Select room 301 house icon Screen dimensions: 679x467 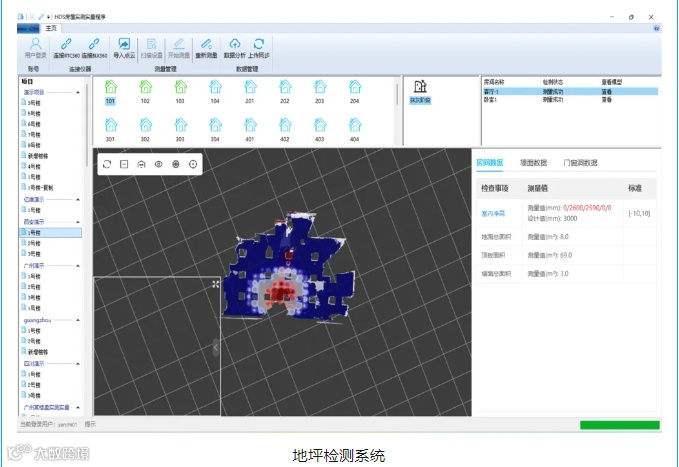(111, 125)
